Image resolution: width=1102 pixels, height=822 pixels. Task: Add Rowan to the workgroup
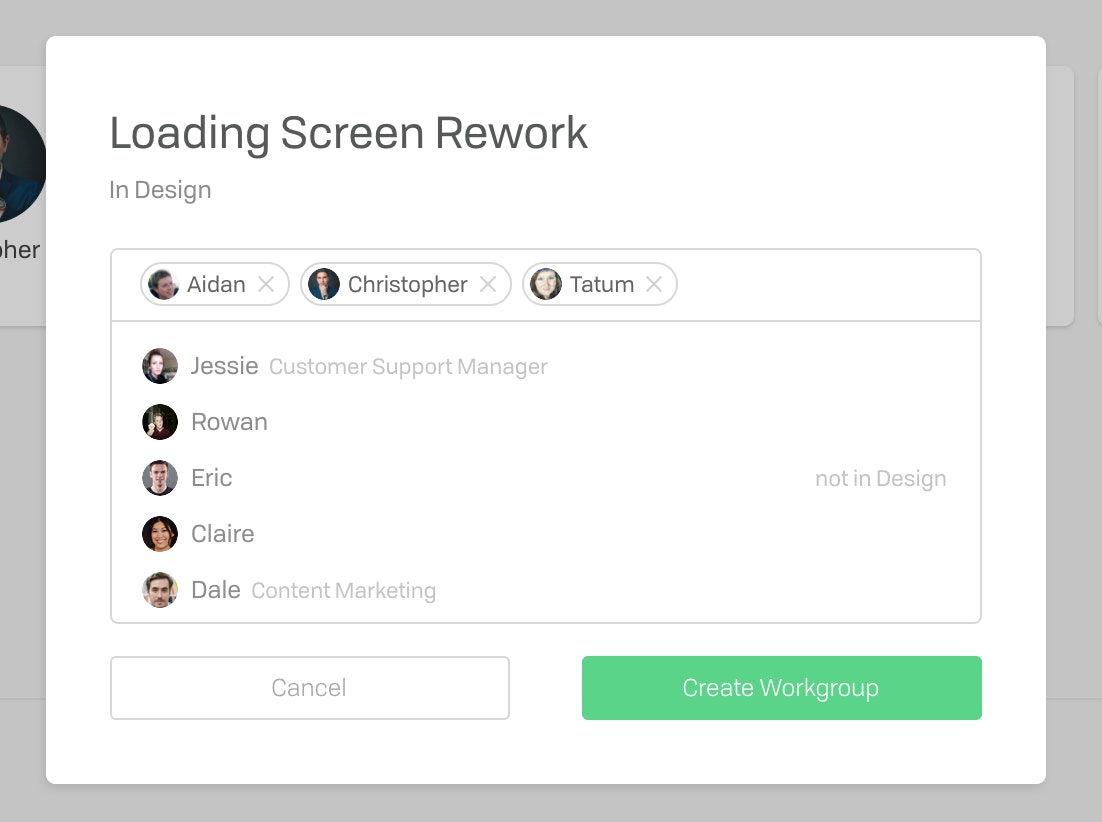(x=545, y=422)
